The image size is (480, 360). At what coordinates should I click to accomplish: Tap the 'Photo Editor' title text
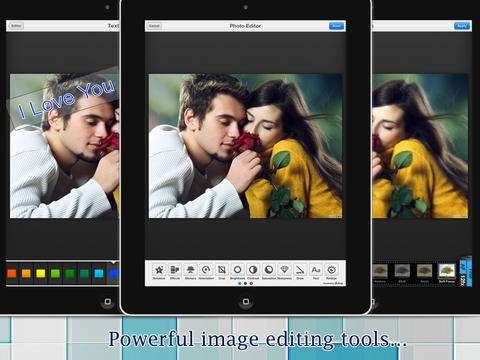245,26
